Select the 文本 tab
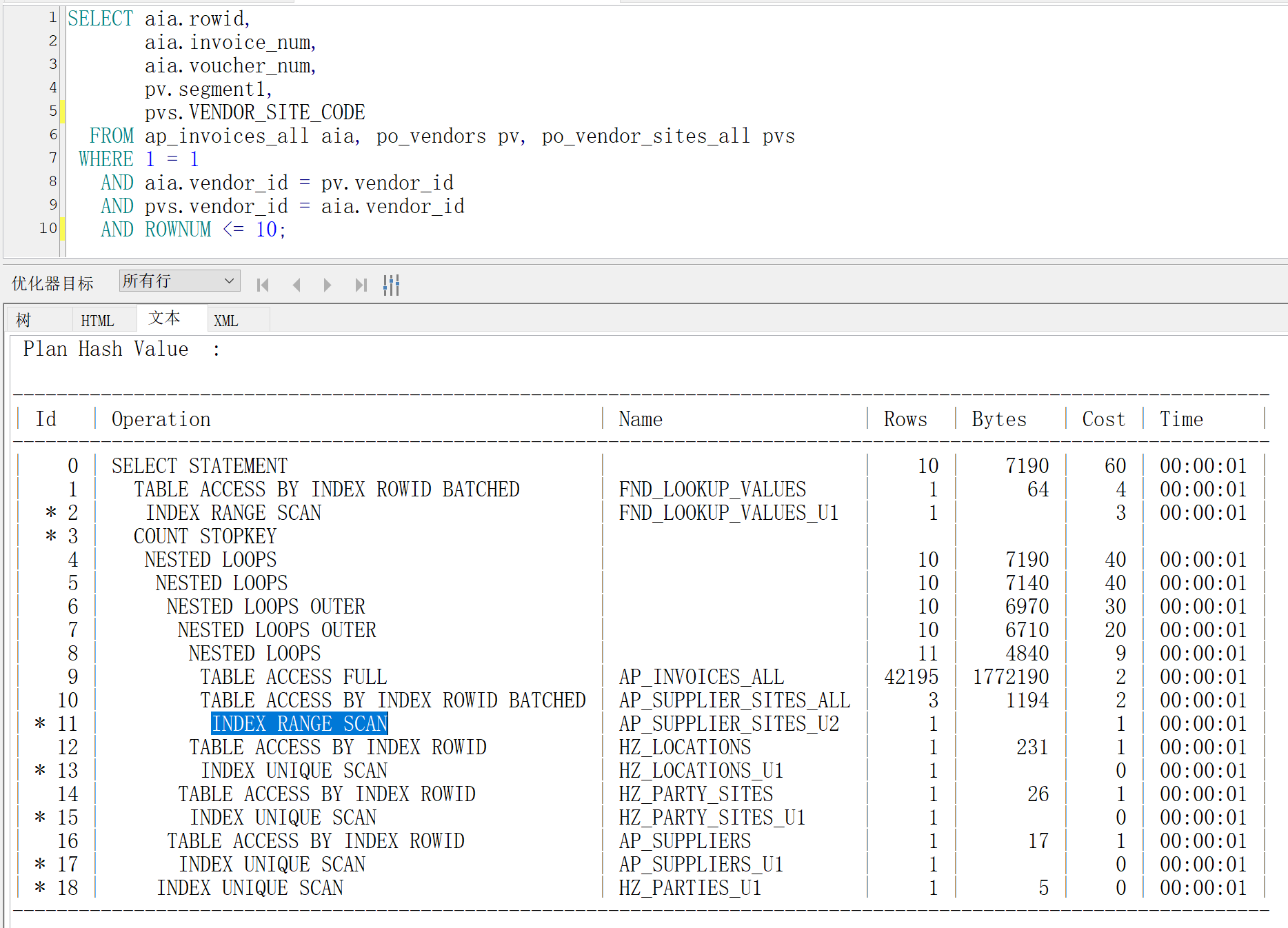 point(165,318)
